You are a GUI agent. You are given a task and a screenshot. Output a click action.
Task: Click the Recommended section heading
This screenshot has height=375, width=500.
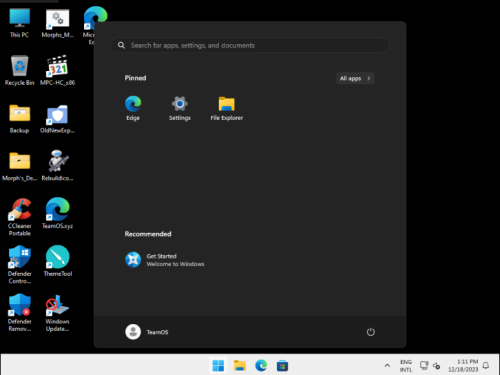pos(148,234)
